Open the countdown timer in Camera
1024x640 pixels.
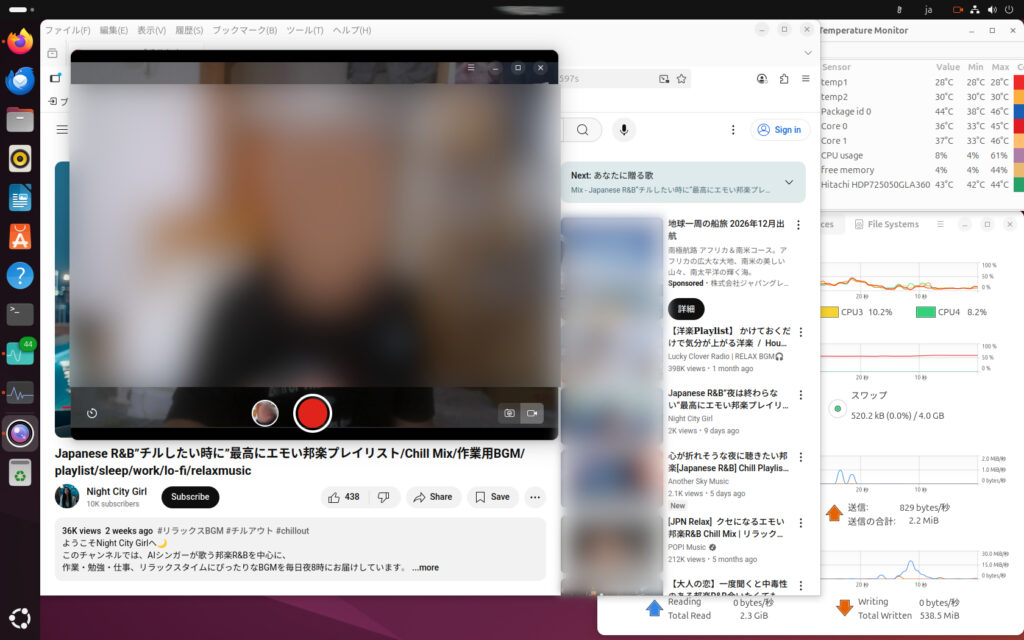click(x=92, y=413)
